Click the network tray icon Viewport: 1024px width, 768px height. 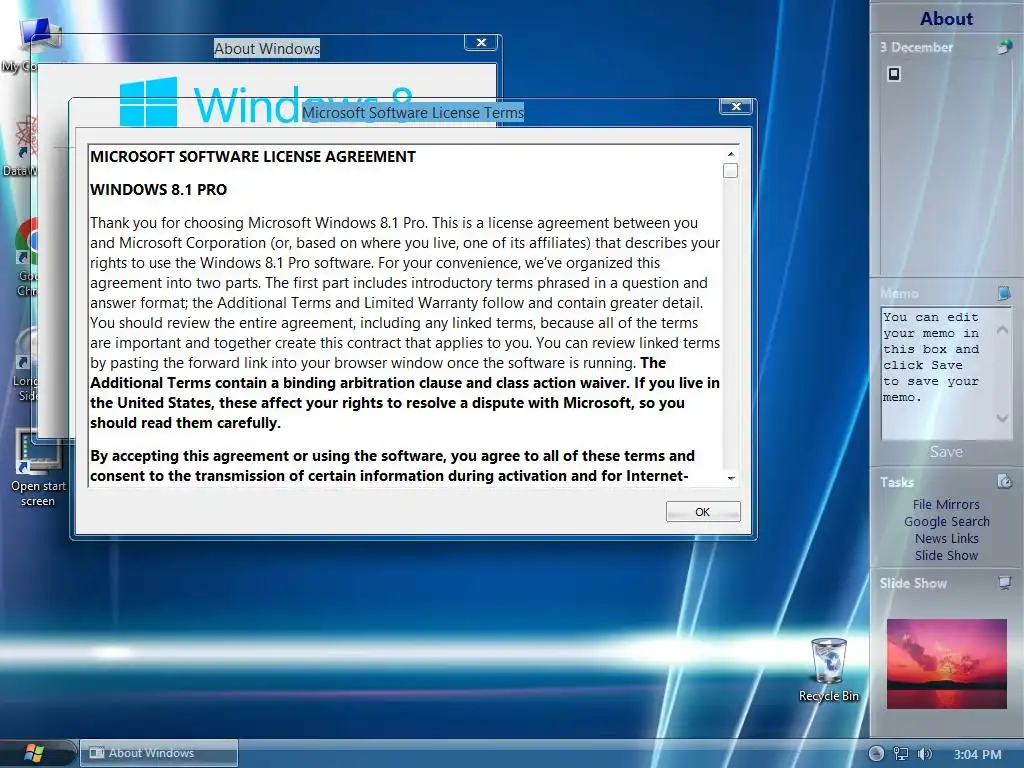click(x=901, y=754)
